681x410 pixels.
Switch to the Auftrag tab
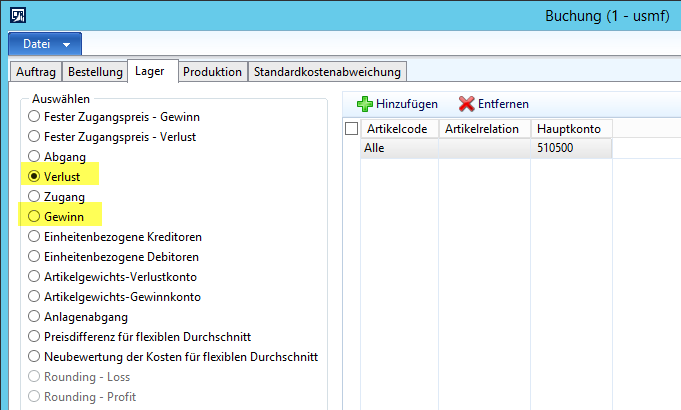(x=36, y=72)
